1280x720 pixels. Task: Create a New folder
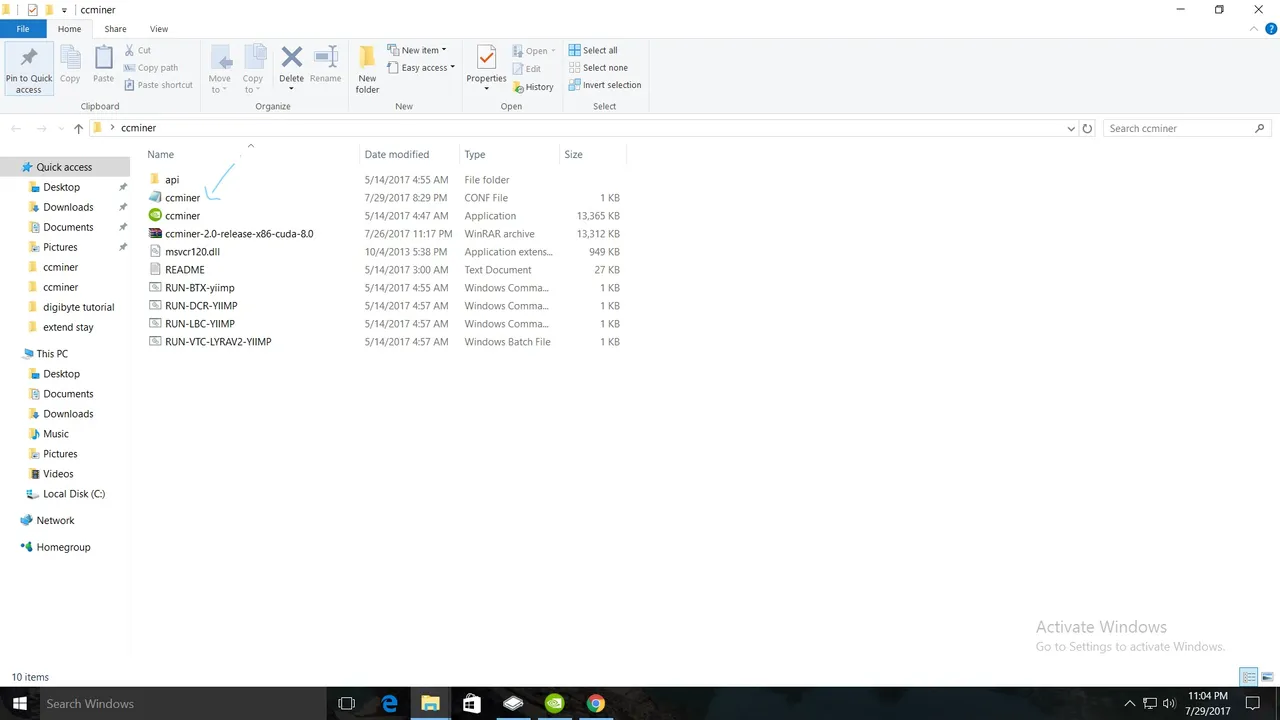tap(367, 70)
